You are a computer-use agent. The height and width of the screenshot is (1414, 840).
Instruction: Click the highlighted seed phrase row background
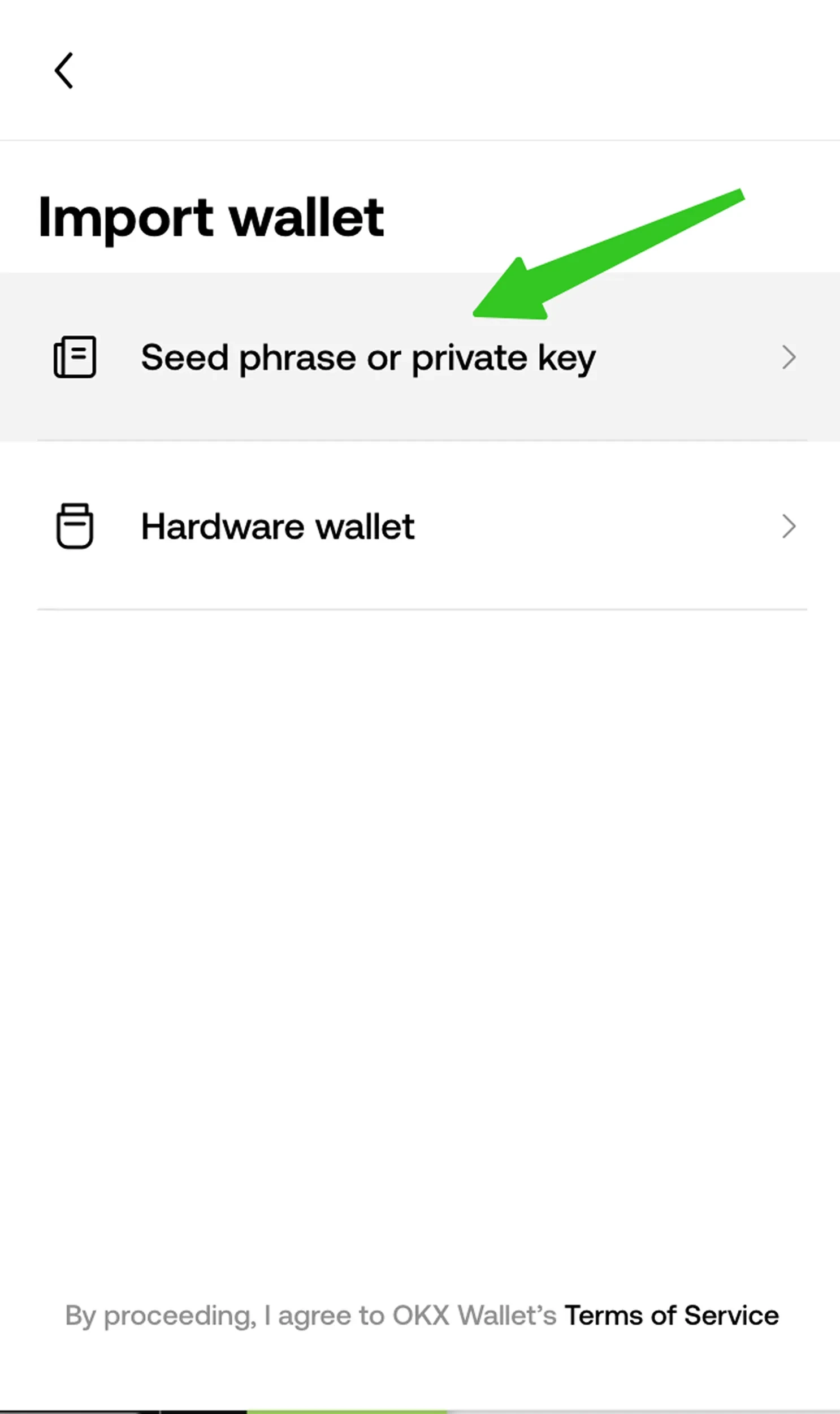coord(420,357)
